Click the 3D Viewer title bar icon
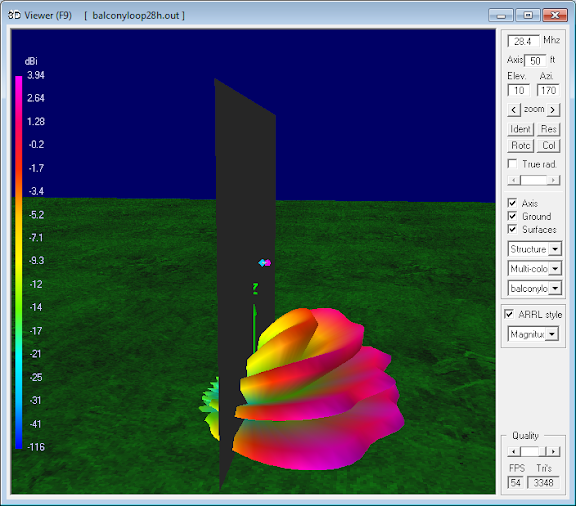Viewport: 576px width, 506px height. coord(14,15)
